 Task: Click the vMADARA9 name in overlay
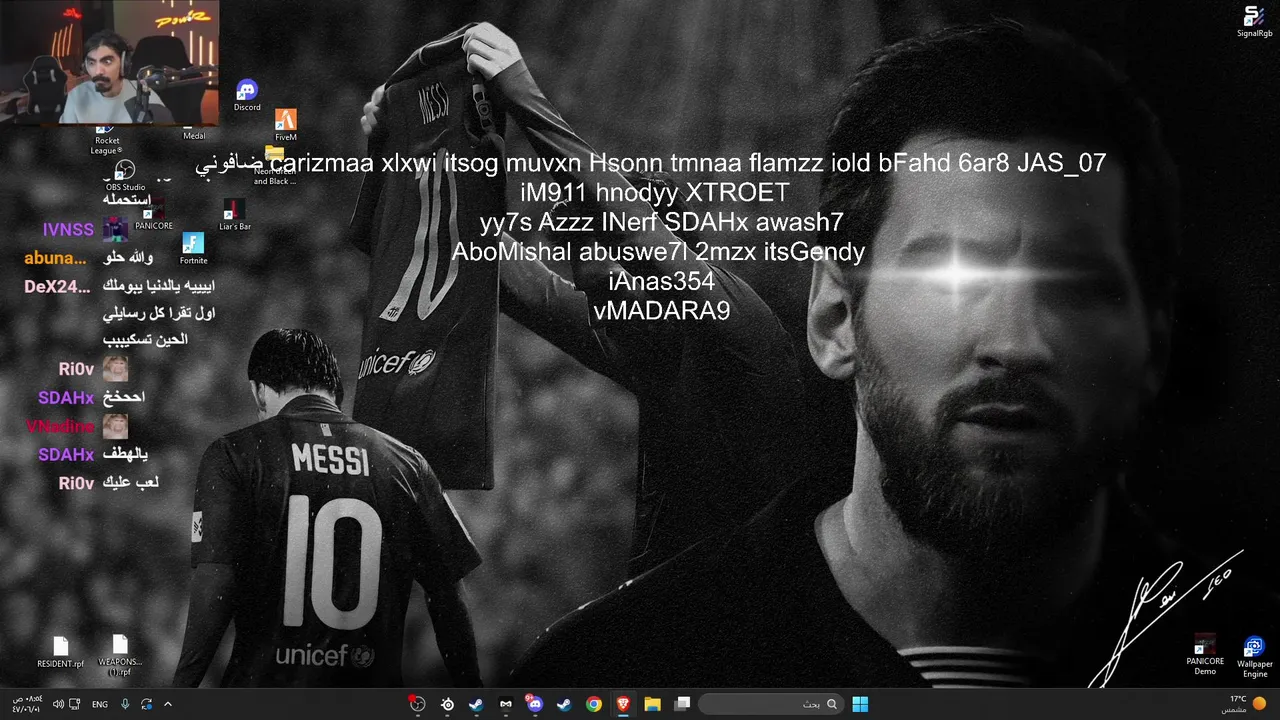tap(661, 310)
